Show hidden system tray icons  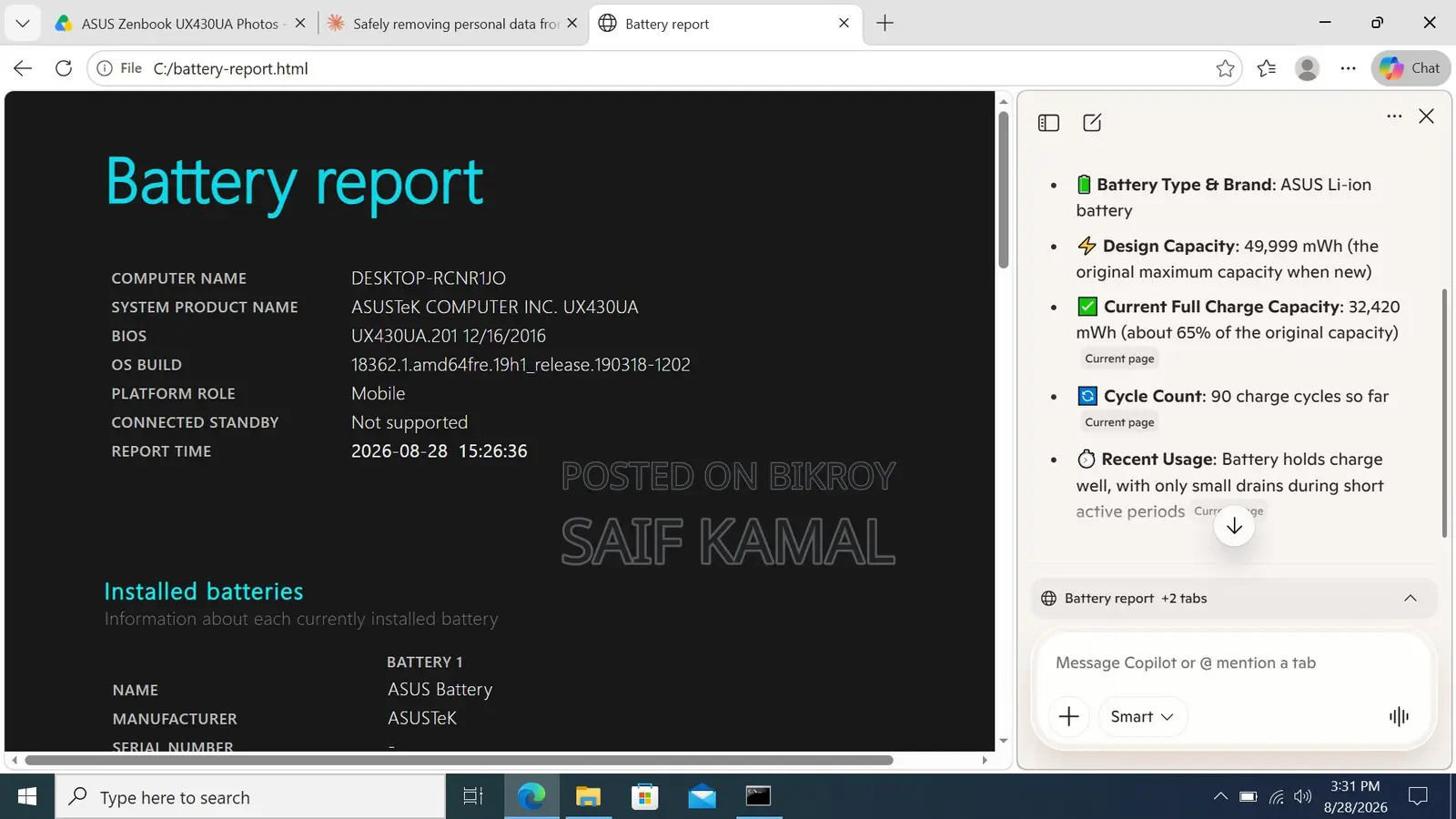(1220, 797)
